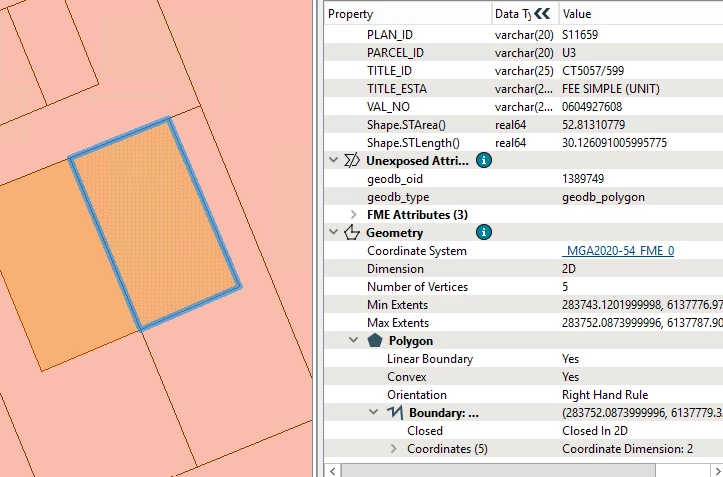The width and height of the screenshot is (723, 477).
Task: Click the value CT5057/599
Action: coord(593,71)
